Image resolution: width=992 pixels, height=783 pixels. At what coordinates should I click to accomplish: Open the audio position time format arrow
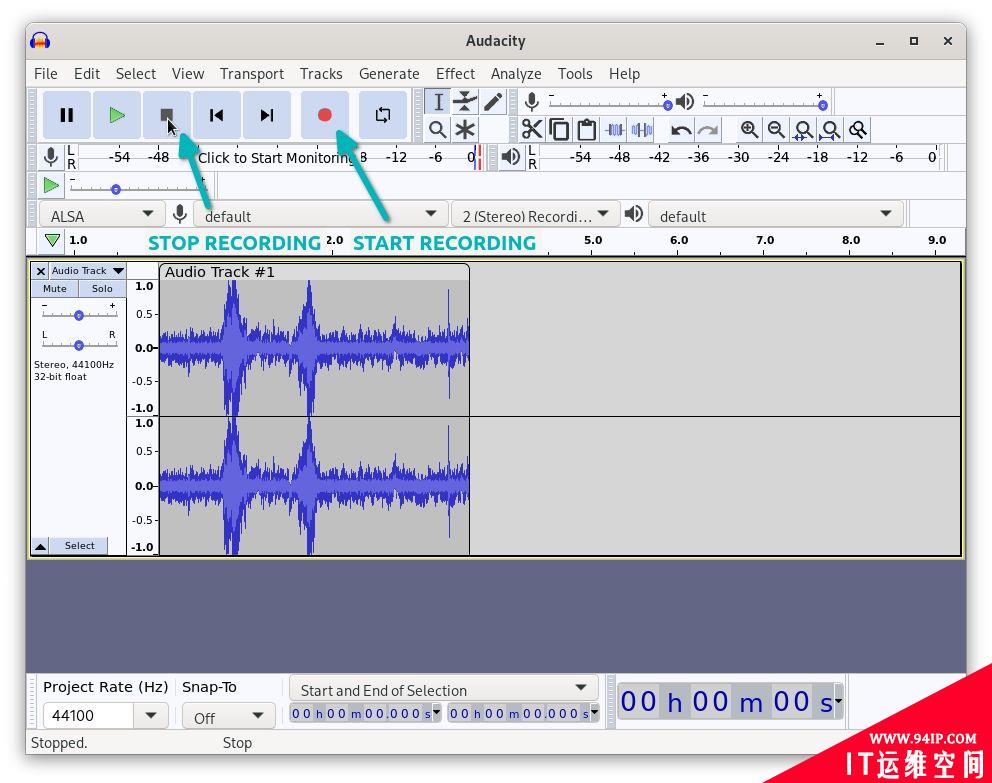(838, 701)
